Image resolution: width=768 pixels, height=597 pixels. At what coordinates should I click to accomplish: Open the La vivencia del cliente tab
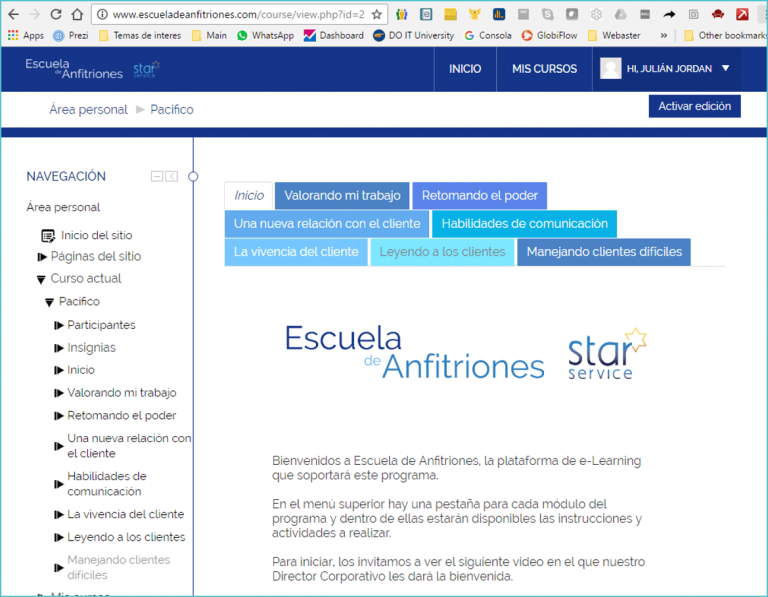(296, 252)
